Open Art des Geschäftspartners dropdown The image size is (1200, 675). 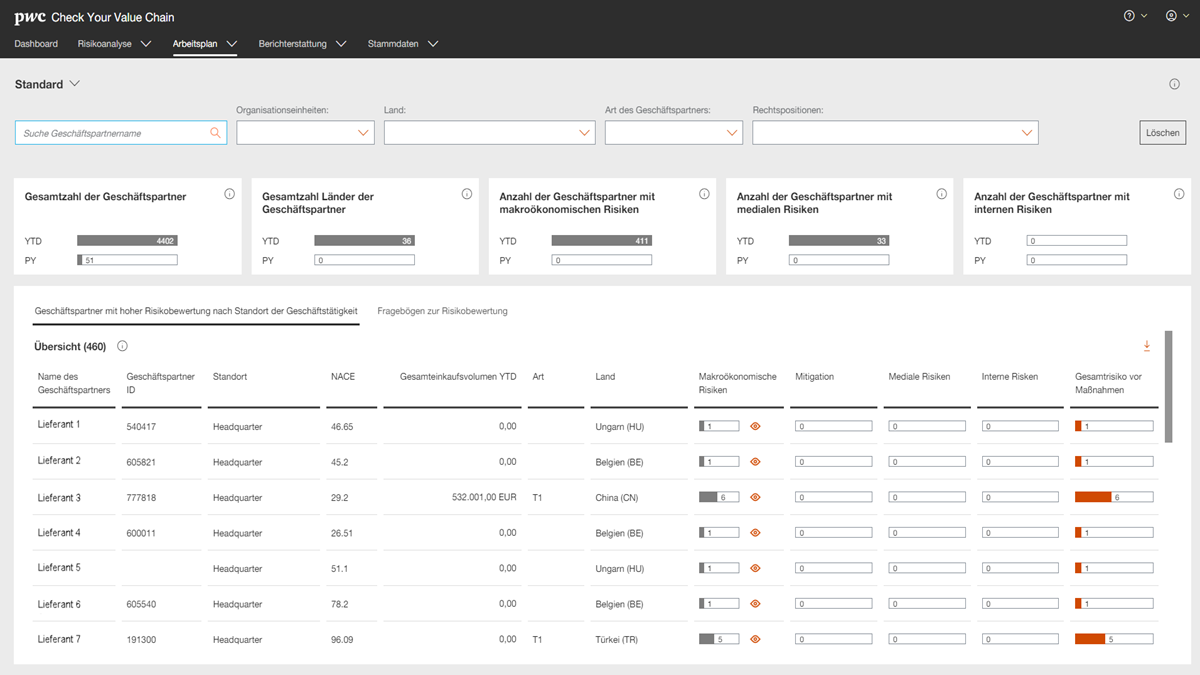tap(674, 133)
